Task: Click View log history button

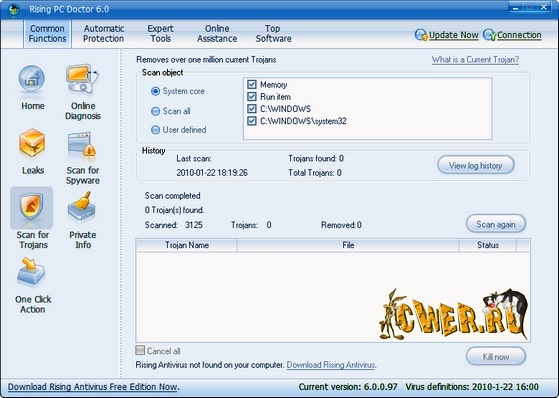Action: 476,165
